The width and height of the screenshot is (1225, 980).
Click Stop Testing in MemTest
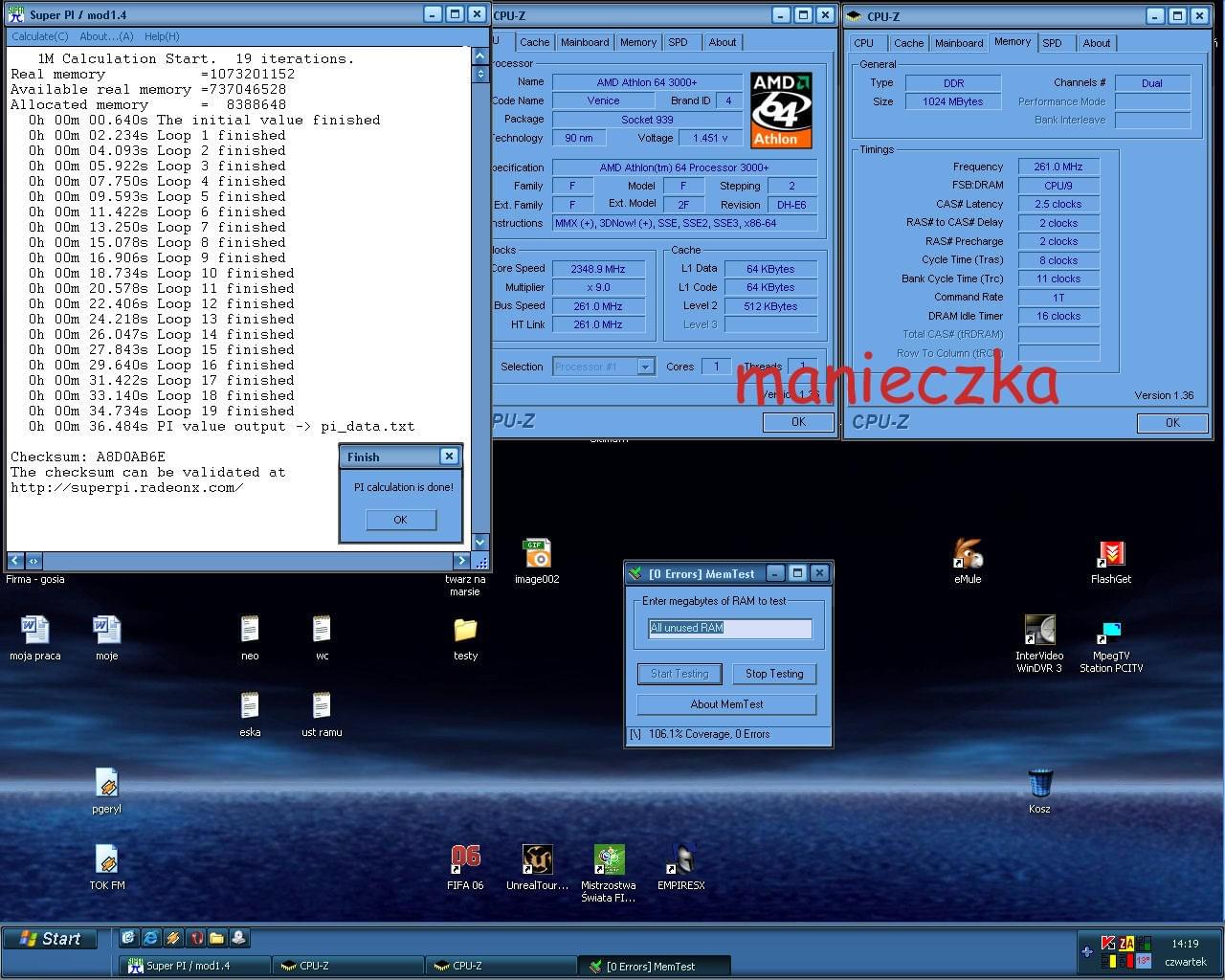(774, 674)
